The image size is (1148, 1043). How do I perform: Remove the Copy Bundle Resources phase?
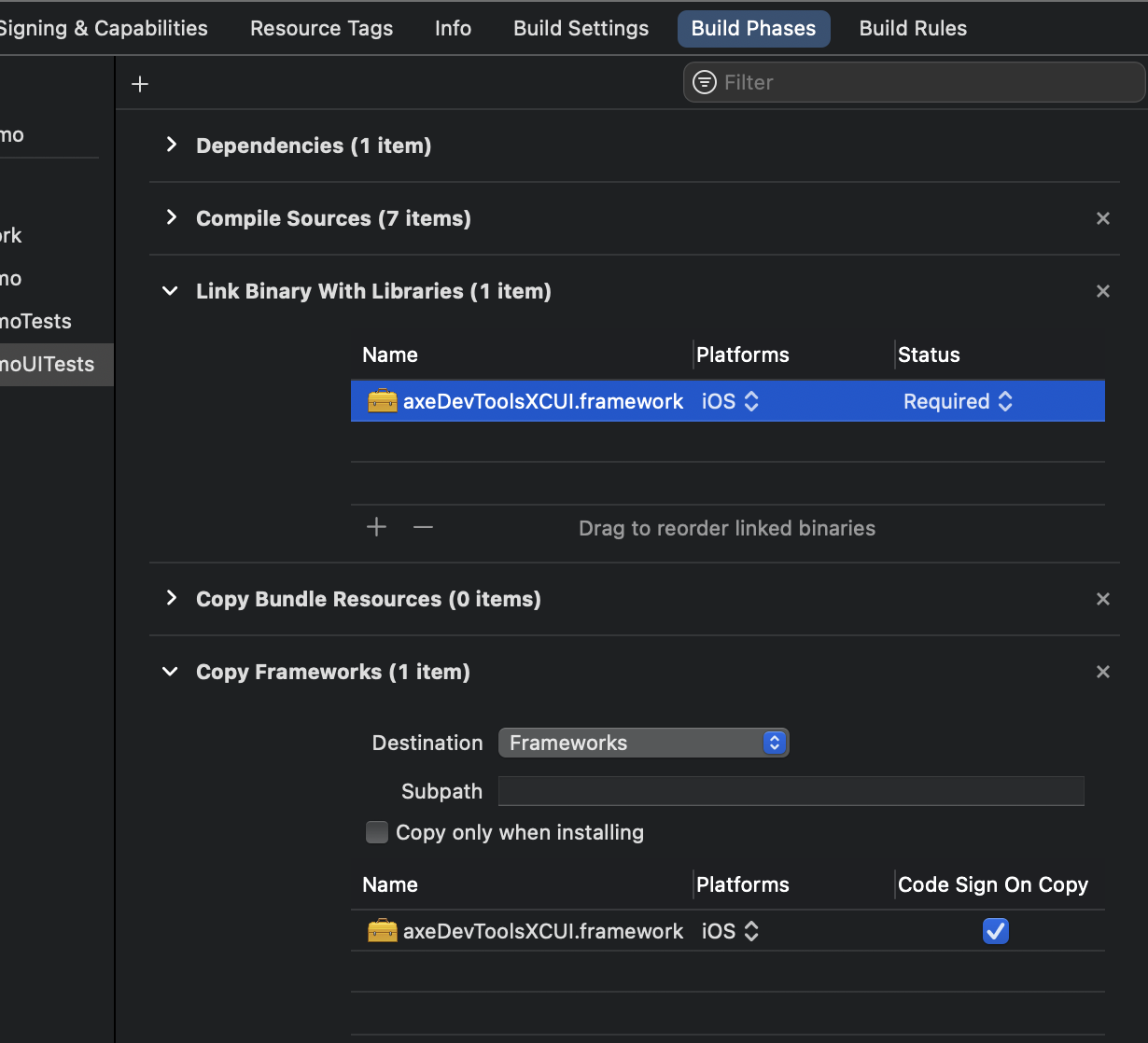pyautogui.click(x=1103, y=599)
